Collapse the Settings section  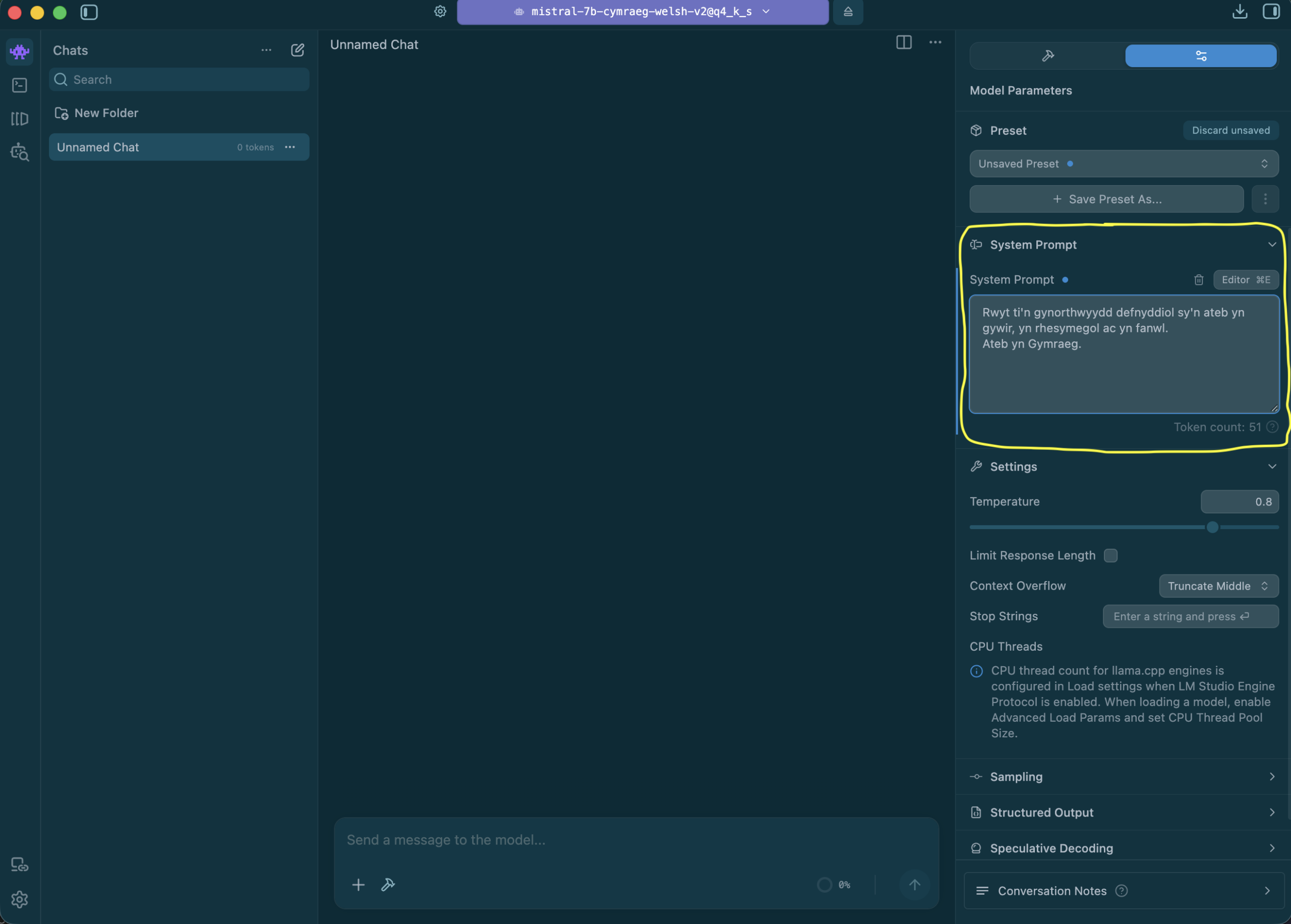[1272, 467]
